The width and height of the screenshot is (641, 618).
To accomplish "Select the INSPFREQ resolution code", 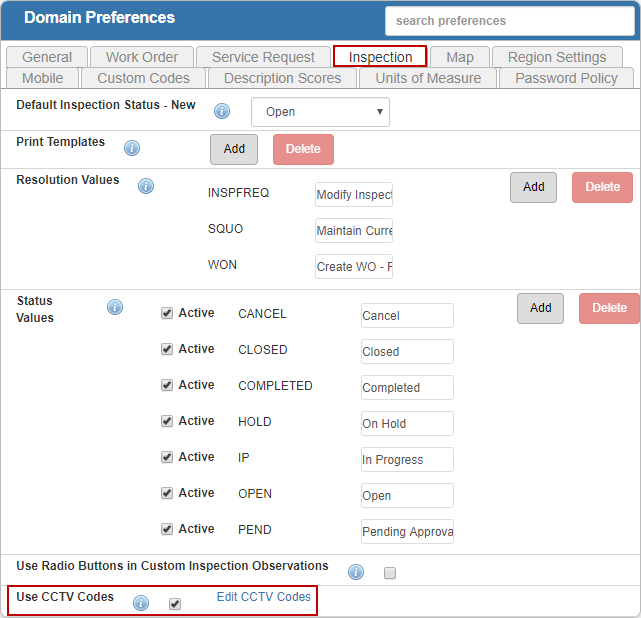I will click(x=238, y=193).
